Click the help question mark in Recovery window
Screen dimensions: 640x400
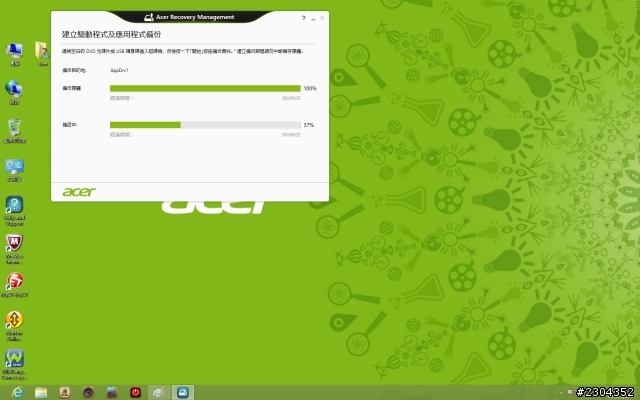[x=304, y=18]
